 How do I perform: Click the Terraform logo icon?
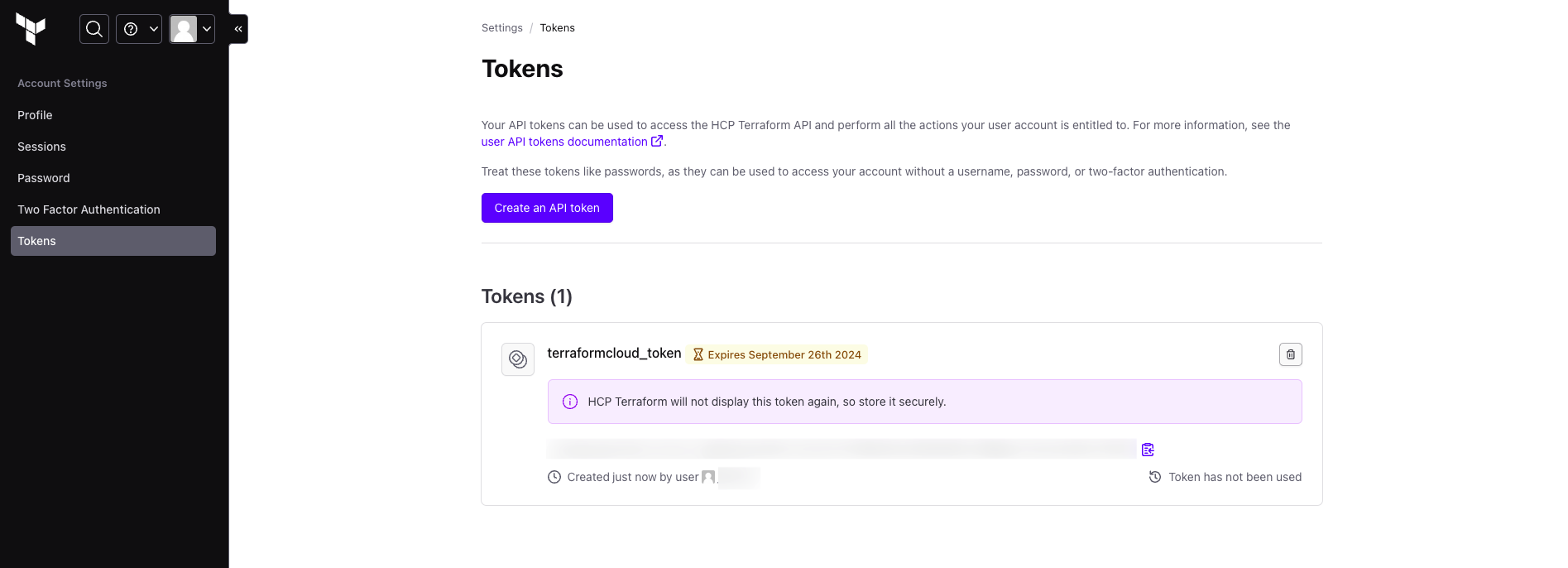pos(31,29)
